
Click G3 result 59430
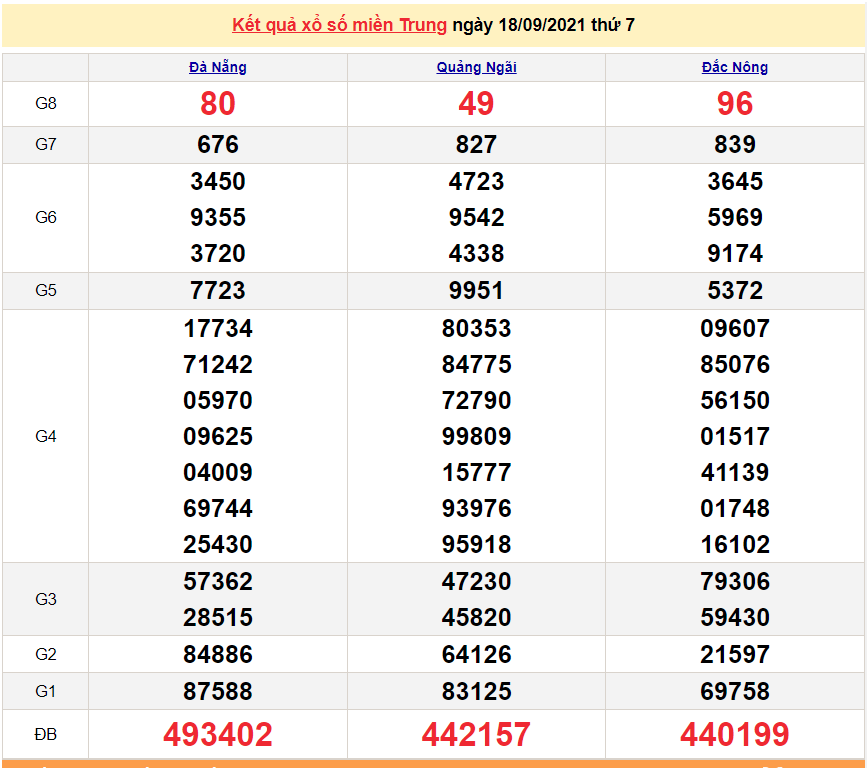(x=735, y=617)
